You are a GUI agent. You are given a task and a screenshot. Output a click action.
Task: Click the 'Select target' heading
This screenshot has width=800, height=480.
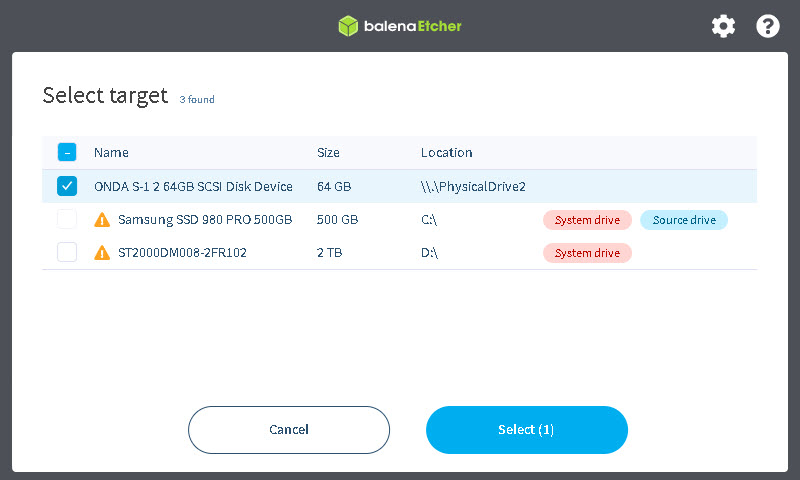pos(105,96)
